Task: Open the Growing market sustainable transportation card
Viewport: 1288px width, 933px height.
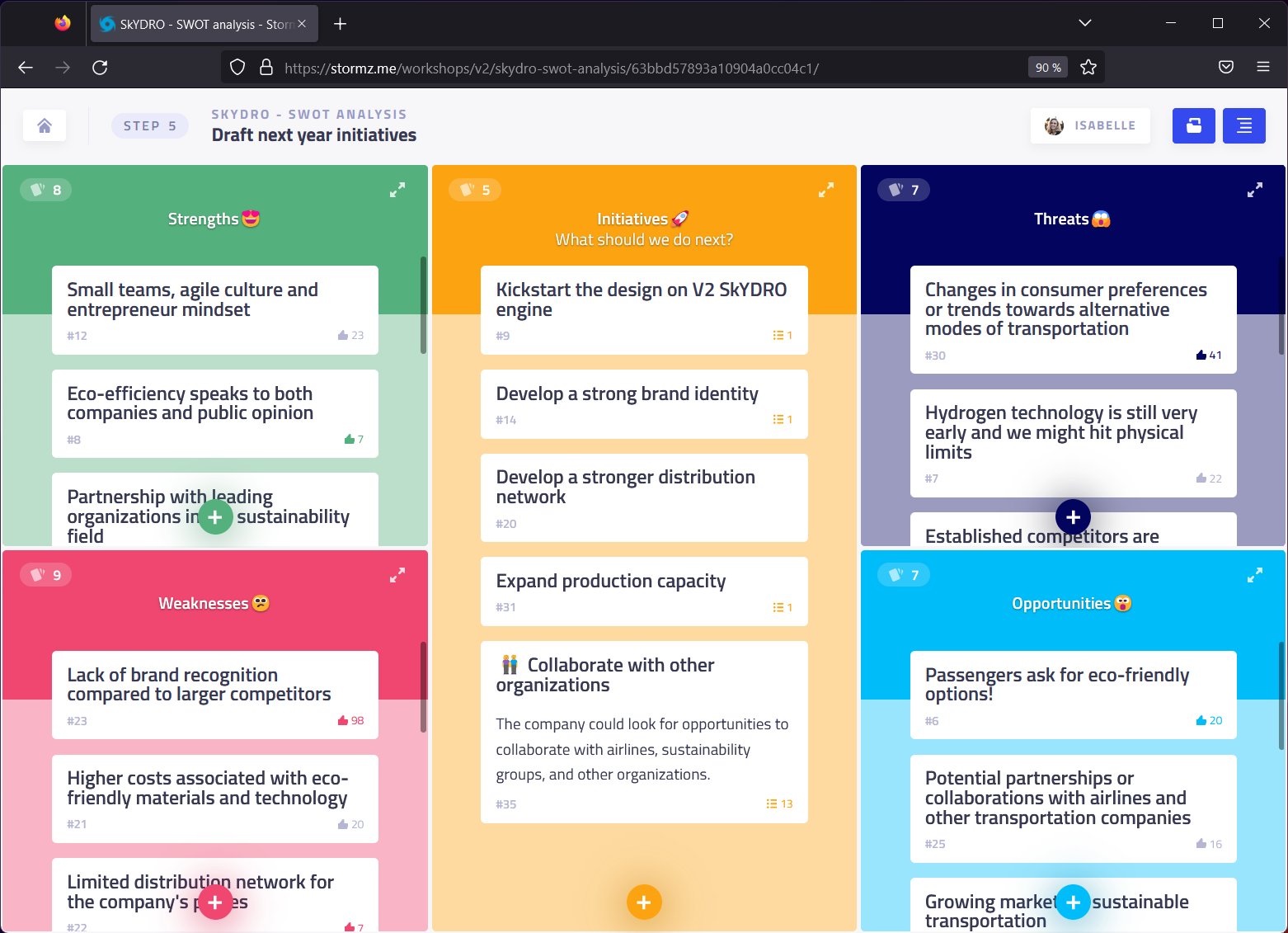Action: click(1073, 905)
